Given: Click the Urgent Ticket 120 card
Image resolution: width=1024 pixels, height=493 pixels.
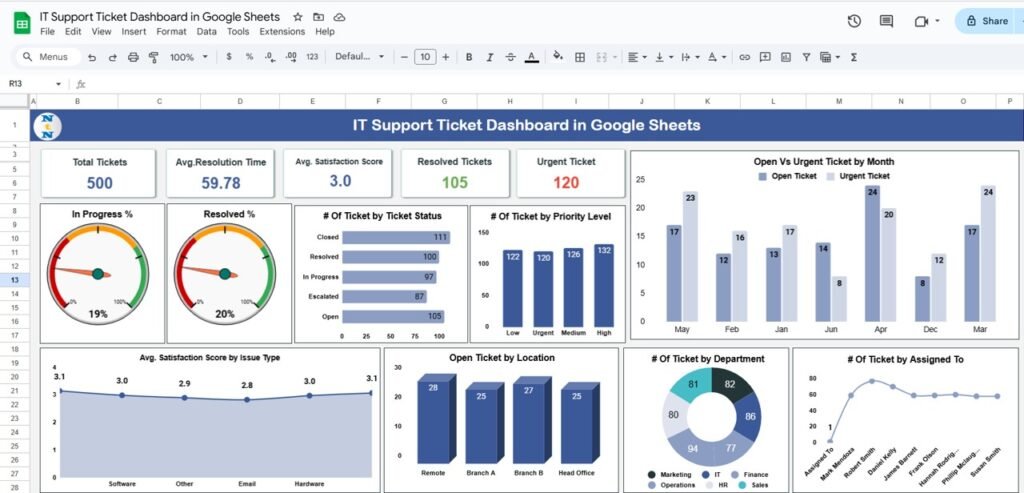Looking at the screenshot, I should coord(571,173).
